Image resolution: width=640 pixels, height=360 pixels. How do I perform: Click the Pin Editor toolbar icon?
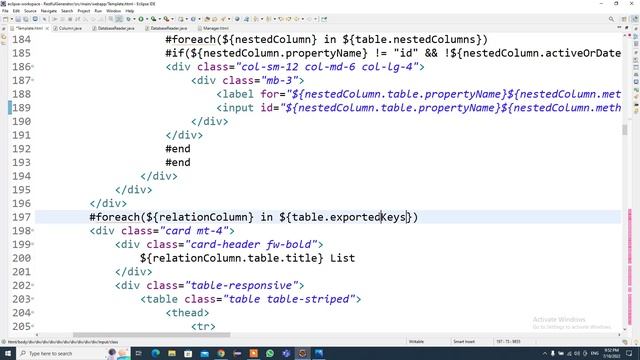[x=324, y=19]
